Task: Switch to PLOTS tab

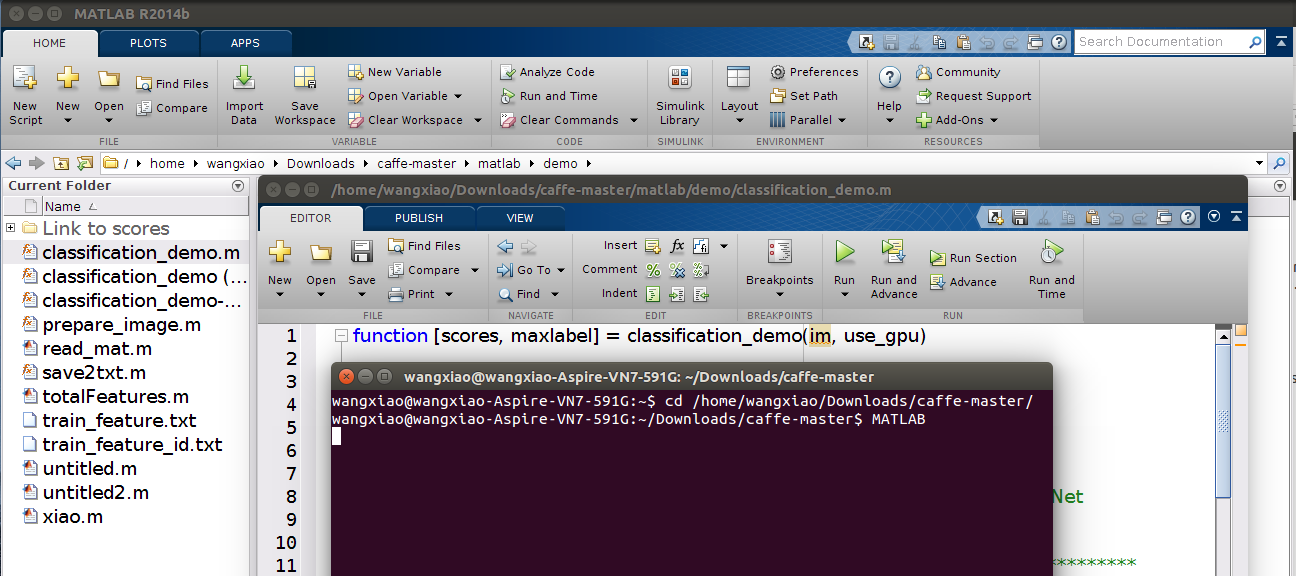Action: (x=148, y=43)
